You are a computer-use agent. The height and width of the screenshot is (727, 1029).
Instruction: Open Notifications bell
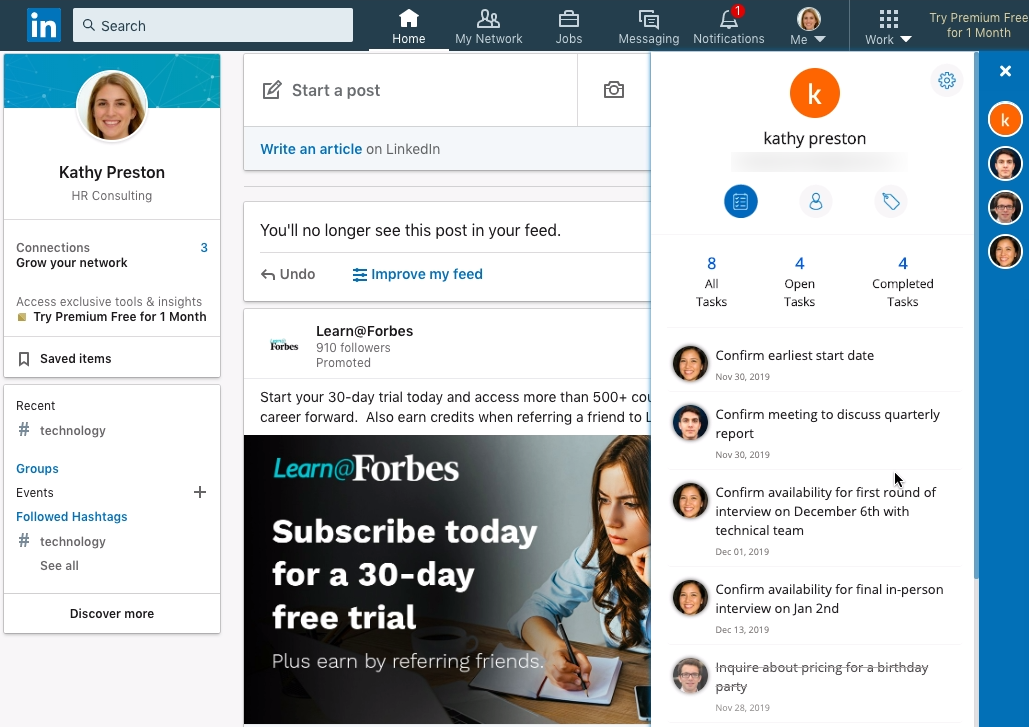728,27
